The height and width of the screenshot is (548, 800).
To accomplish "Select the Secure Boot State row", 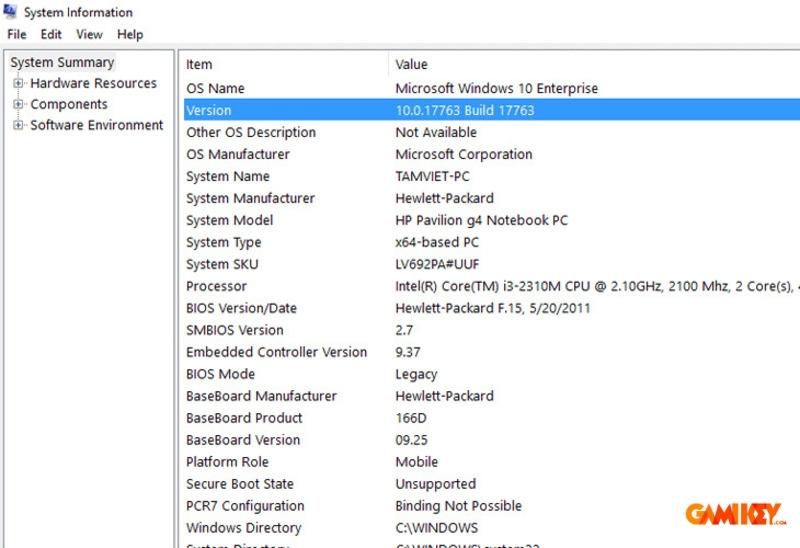I will coord(492,483).
